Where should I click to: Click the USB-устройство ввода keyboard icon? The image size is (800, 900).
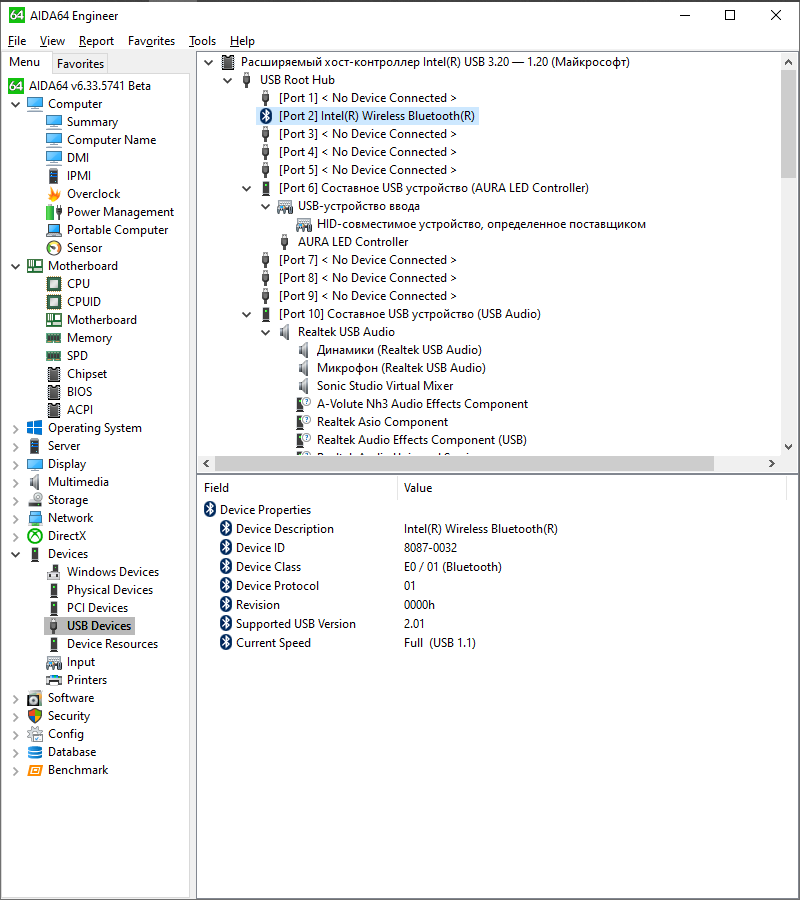click(285, 207)
